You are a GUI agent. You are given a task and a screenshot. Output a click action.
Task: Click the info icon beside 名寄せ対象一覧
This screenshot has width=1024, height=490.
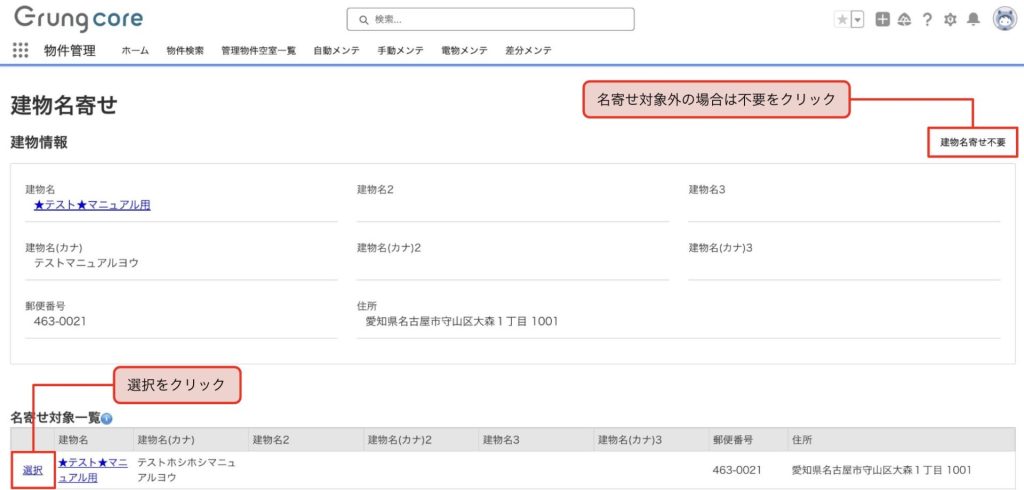[106, 419]
